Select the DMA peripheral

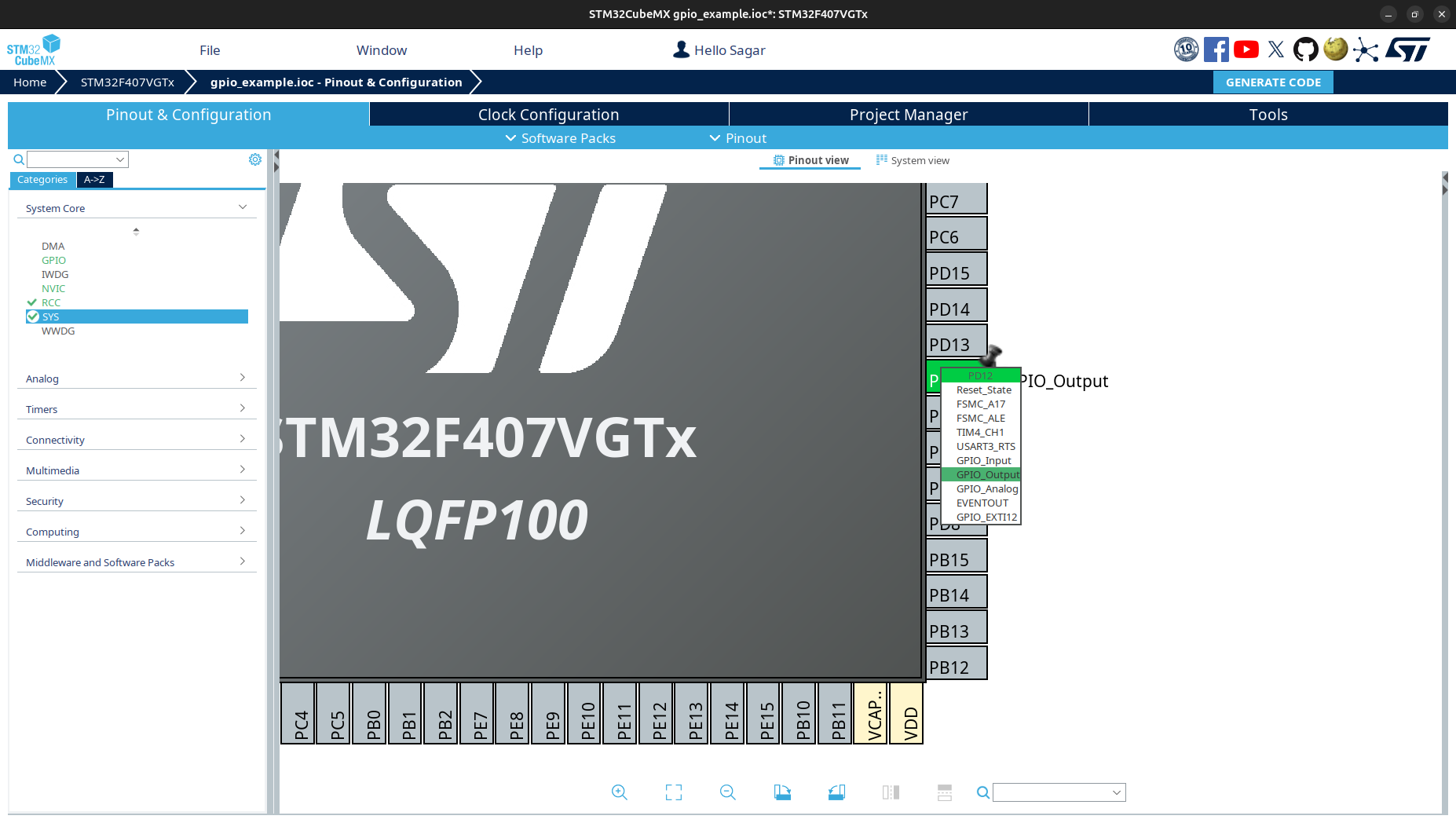(53, 246)
